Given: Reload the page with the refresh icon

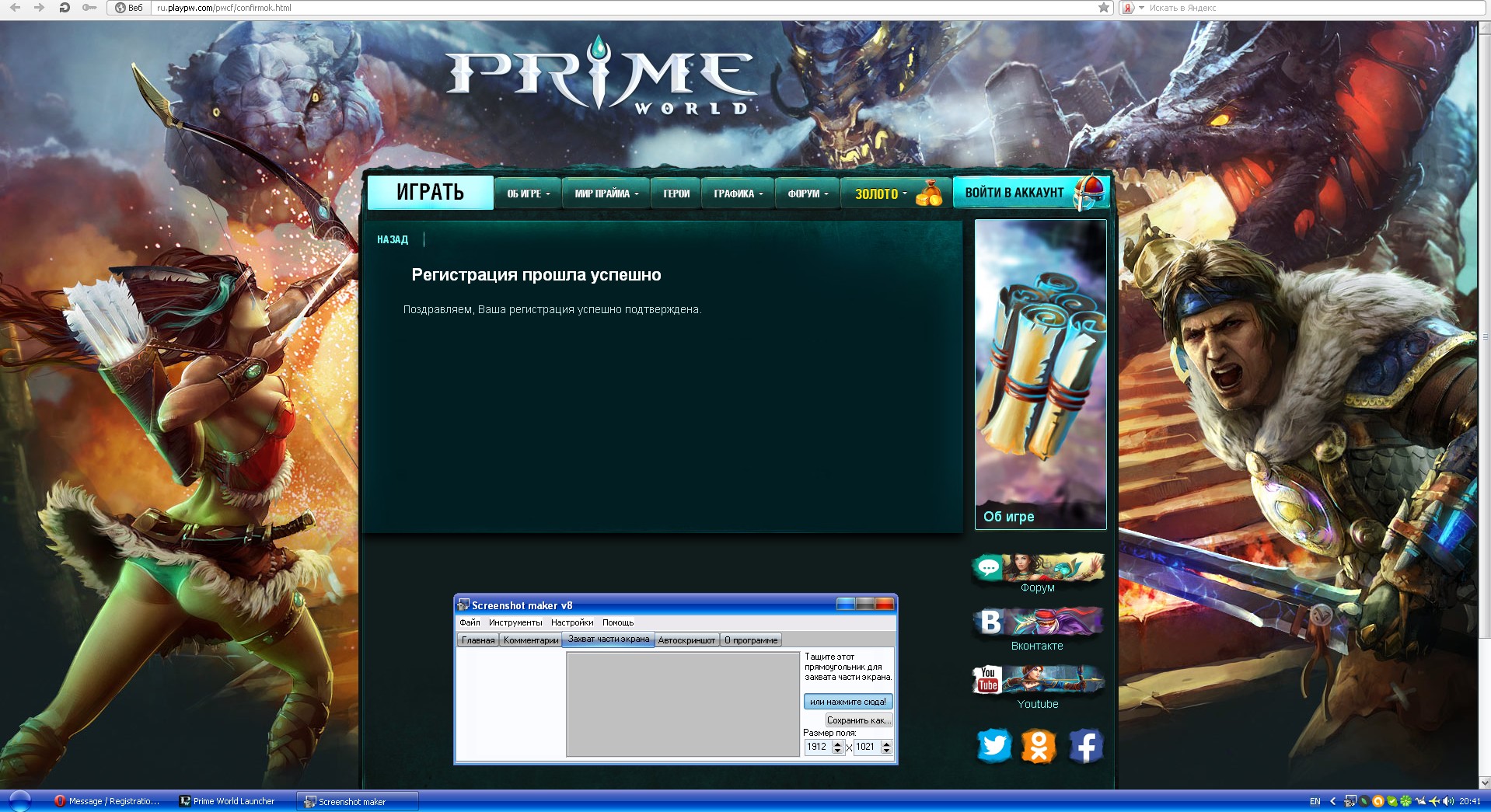Looking at the screenshot, I should [65, 8].
